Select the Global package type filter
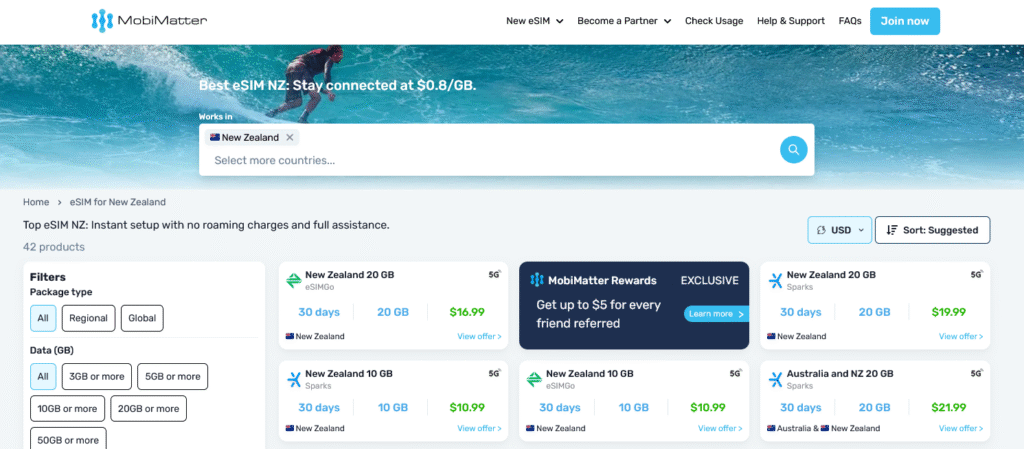The image size is (1024, 449). click(x=142, y=318)
